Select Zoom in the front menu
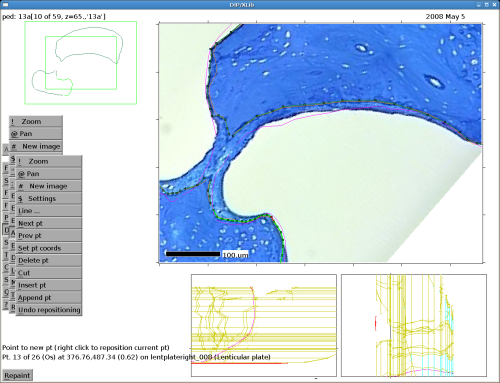Viewport: 500px width, 383px height. (x=49, y=161)
